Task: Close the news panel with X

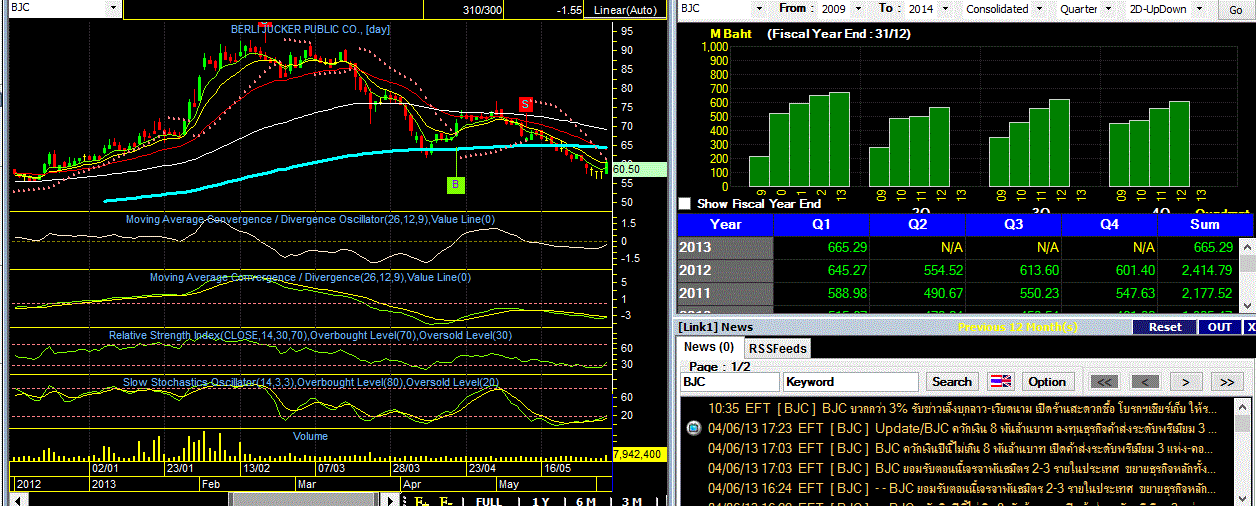Action: click(x=1249, y=327)
